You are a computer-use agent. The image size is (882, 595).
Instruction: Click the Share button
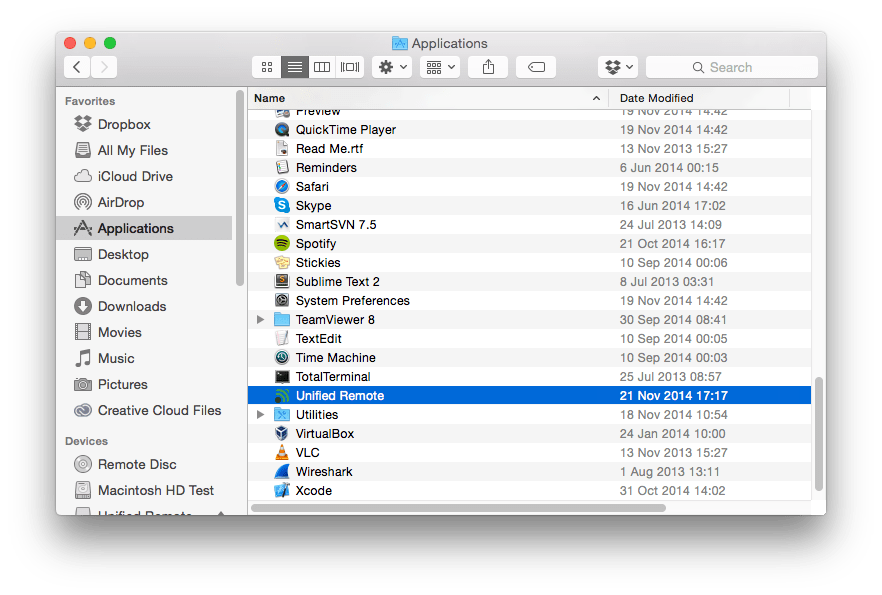(487, 67)
